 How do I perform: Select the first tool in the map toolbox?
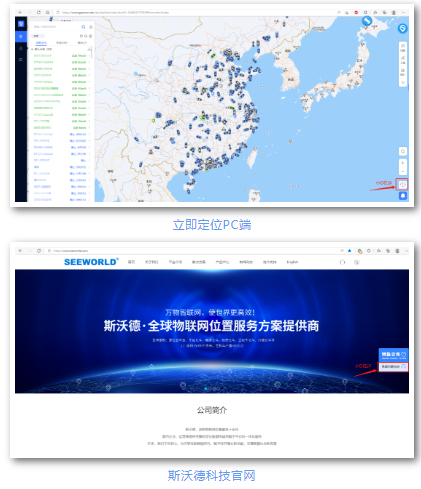pyautogui.click(x=403, y=47)
